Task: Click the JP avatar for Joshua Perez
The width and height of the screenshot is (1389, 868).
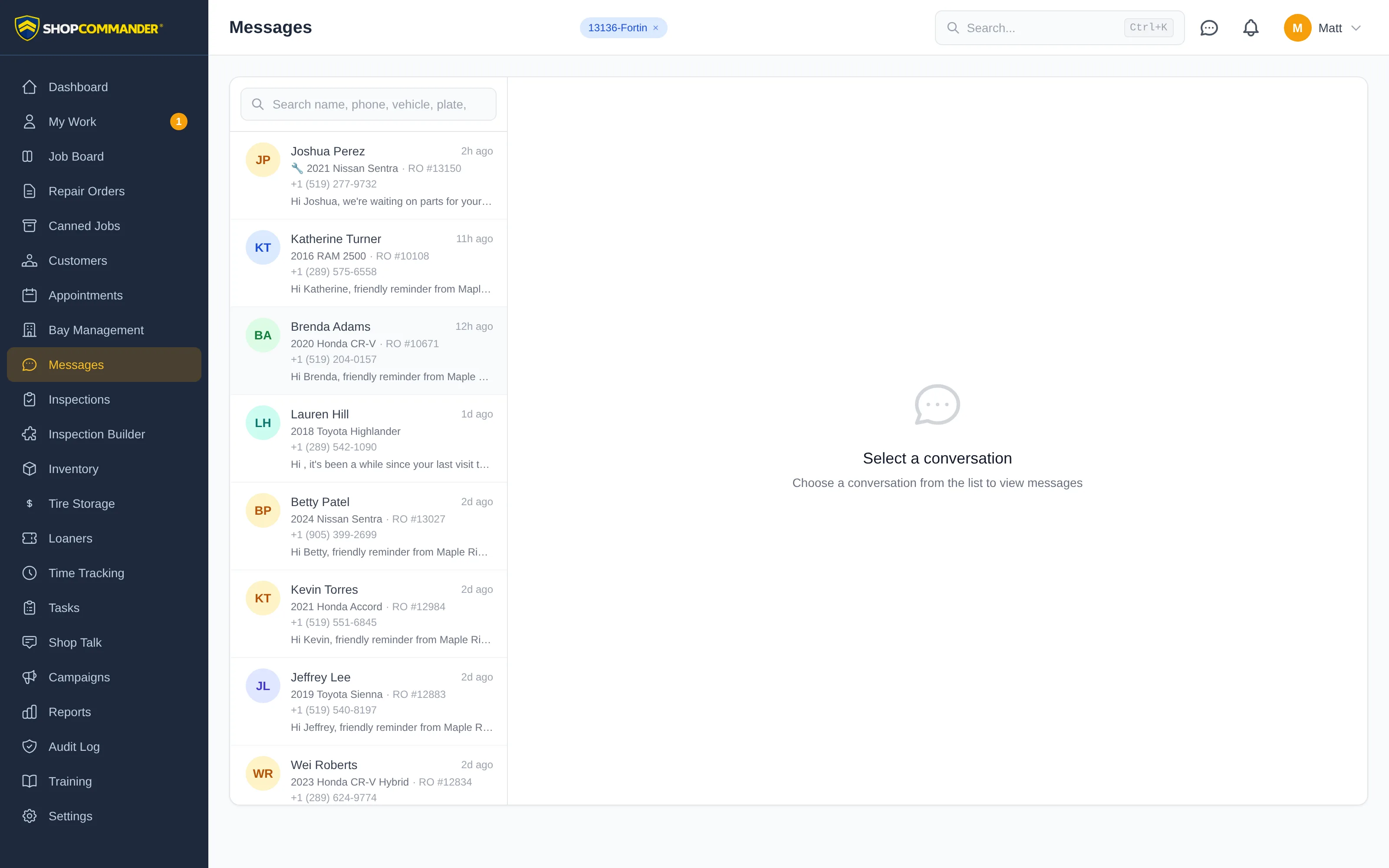Action: 263,160
